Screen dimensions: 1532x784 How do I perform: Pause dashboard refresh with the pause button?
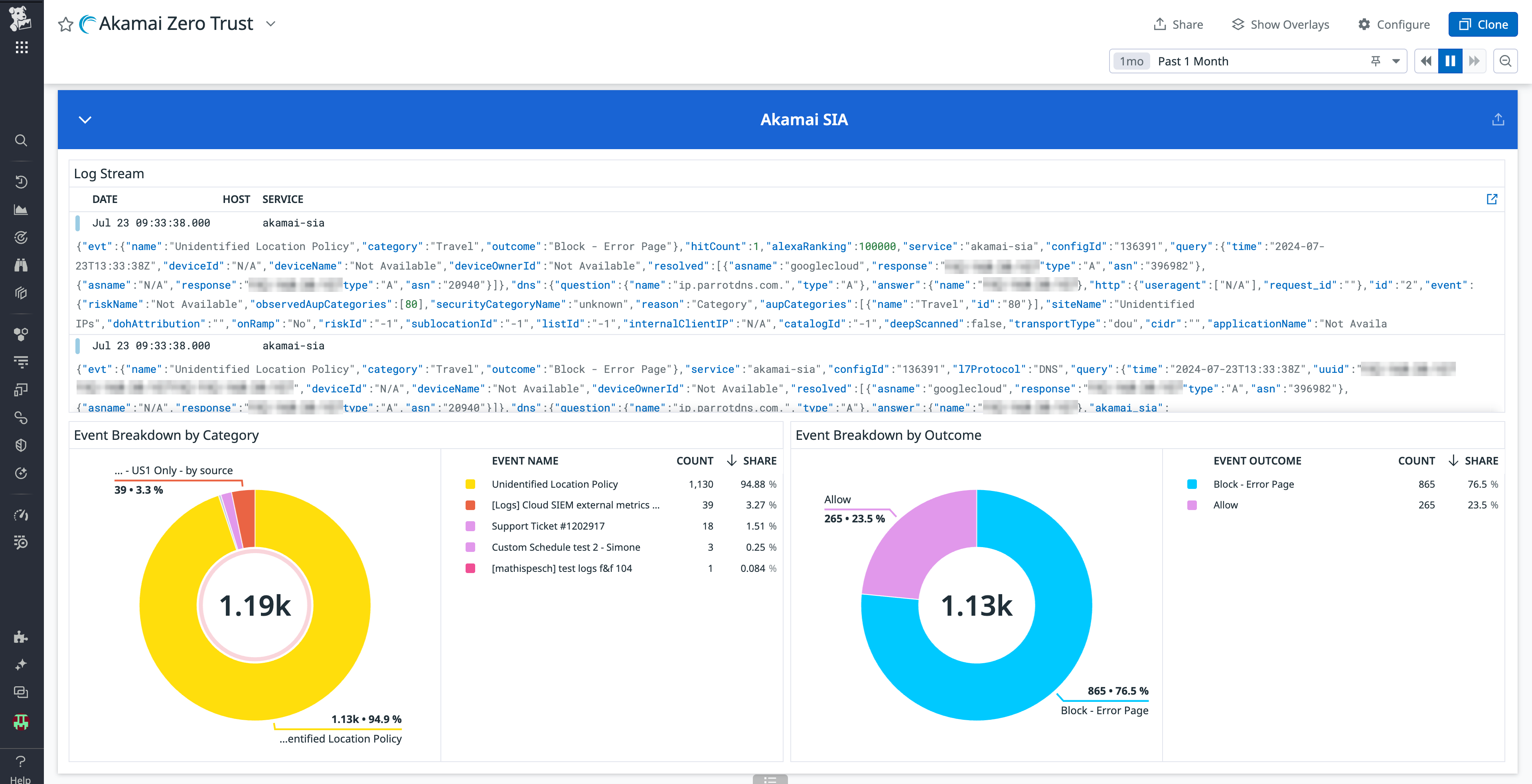(x=1450, y=61)
